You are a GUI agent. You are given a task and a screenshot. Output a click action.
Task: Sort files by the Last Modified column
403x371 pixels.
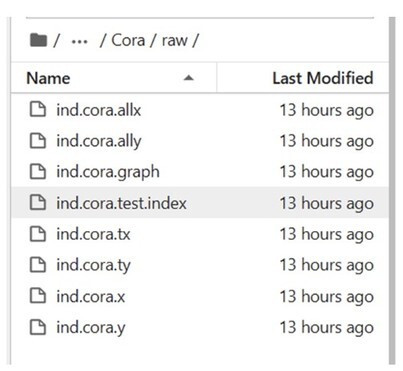pyautogui.click(x=323, y=78)
